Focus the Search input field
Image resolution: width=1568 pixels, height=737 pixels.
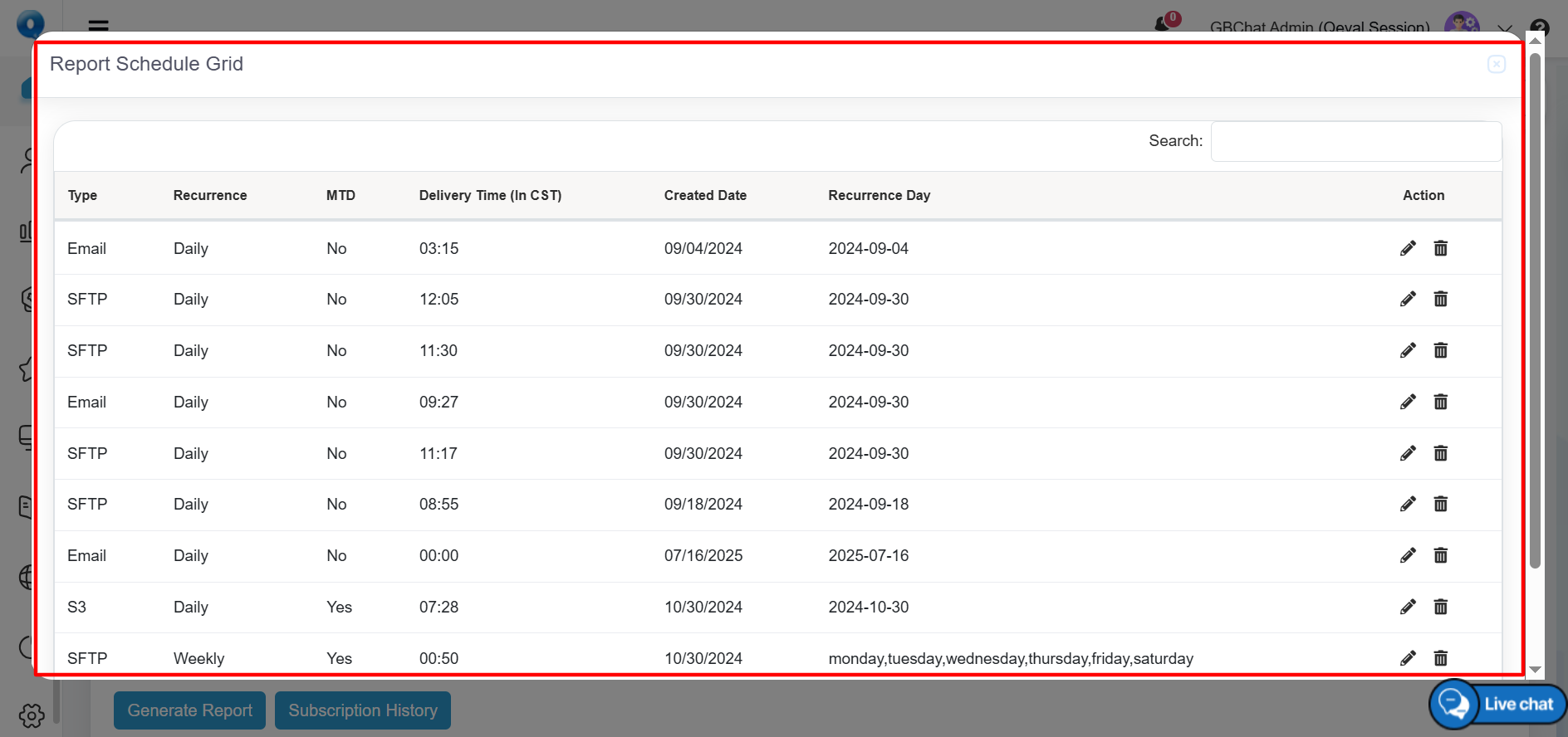[x=1356, y=141]
